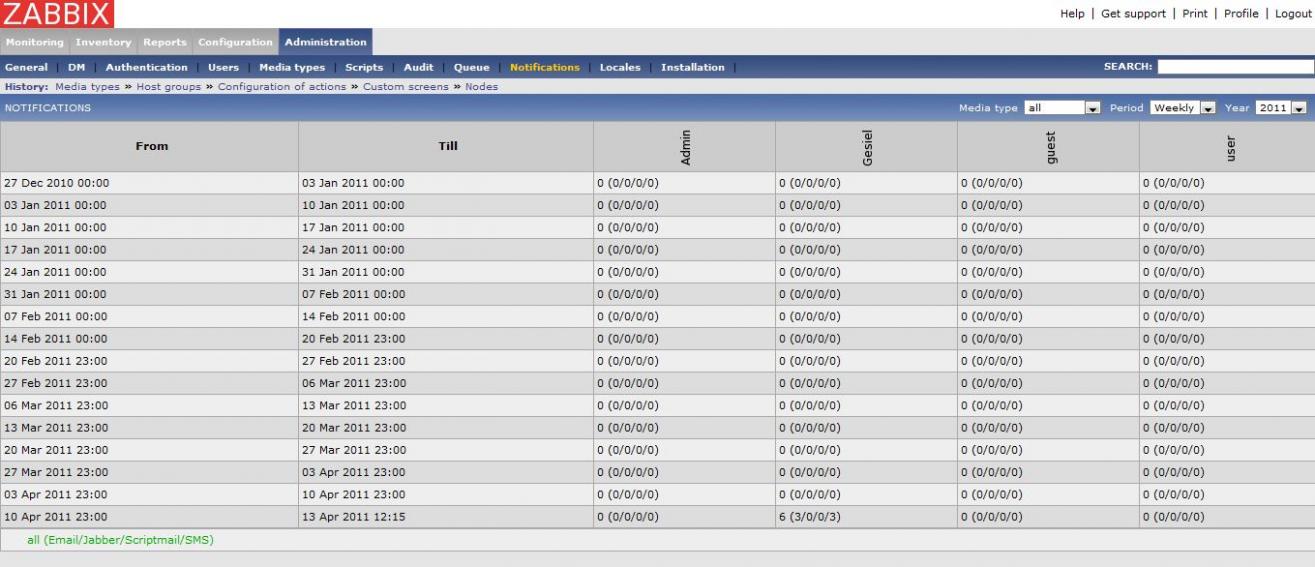This screenshot has height=567, width=1315.
Task: Switch to the Reports tab
Action: coord(164,42)
